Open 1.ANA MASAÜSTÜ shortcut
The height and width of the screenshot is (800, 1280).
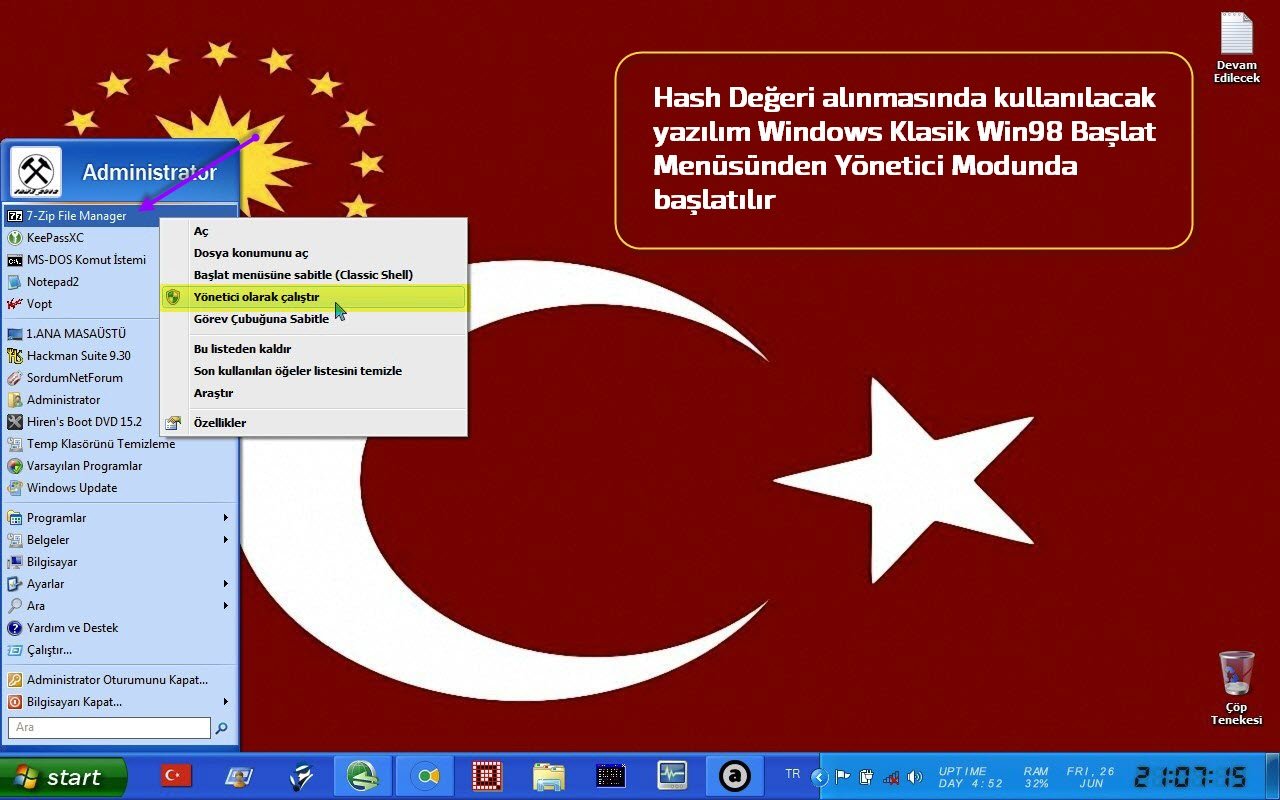(x=120, y=334)
